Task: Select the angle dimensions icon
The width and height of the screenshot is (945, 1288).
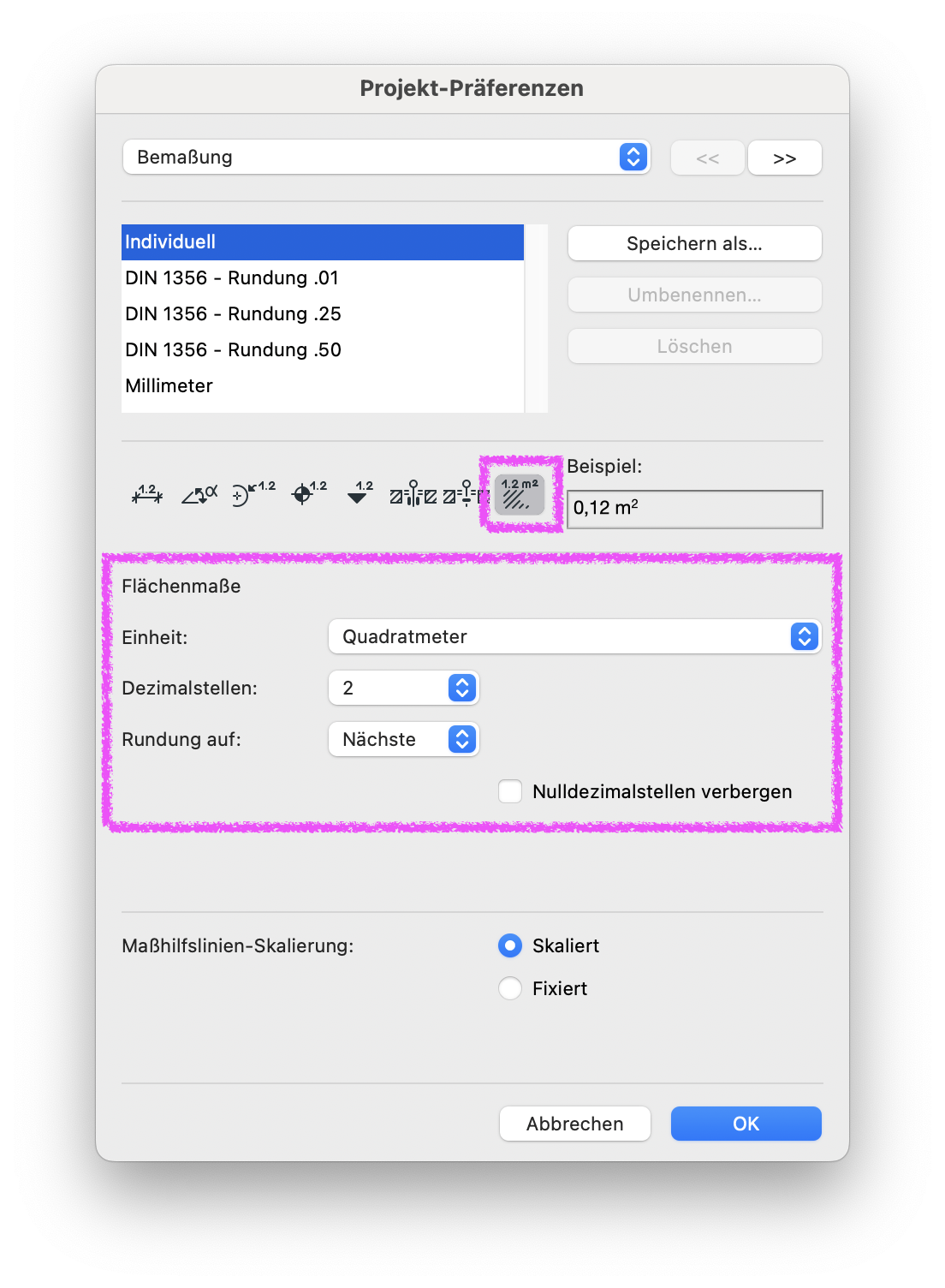Action: click(199, 494)
